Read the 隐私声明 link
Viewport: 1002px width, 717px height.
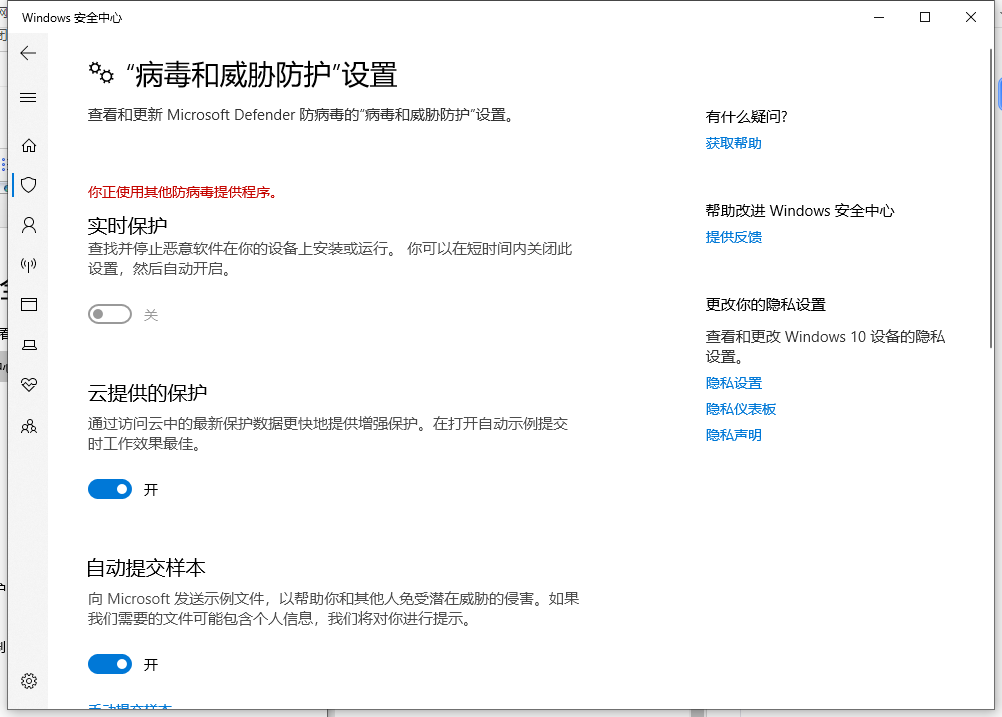733,435
